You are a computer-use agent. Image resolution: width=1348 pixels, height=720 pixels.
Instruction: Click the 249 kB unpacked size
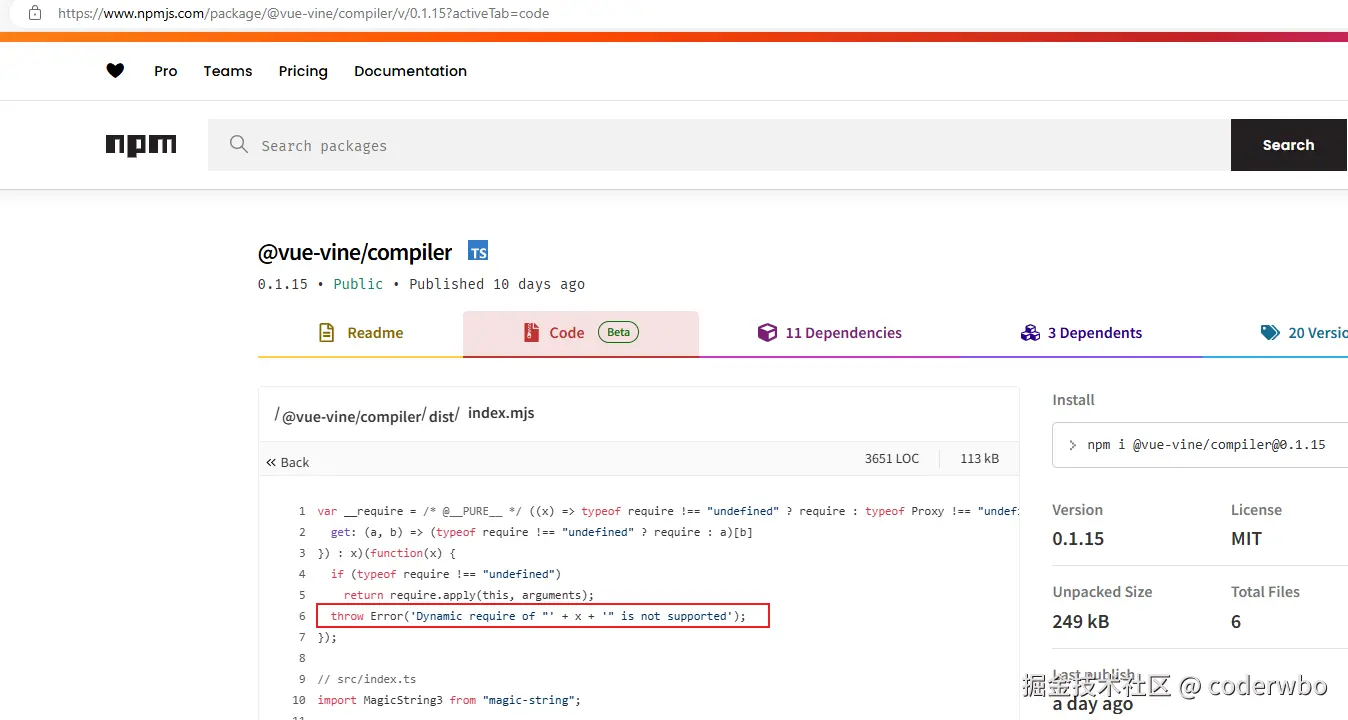pos(1081,621)
